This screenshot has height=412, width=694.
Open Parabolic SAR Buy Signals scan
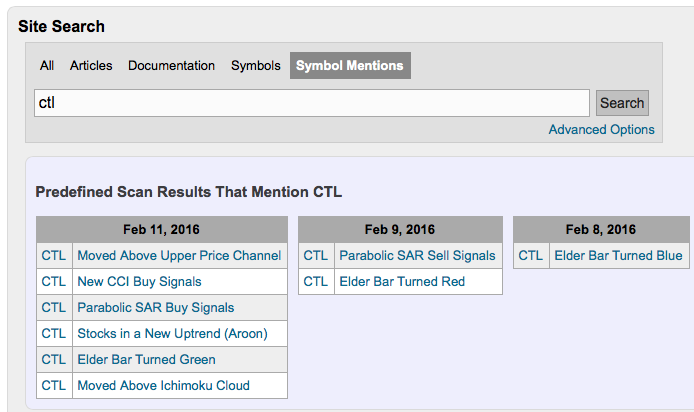click(x=156, y=308)
